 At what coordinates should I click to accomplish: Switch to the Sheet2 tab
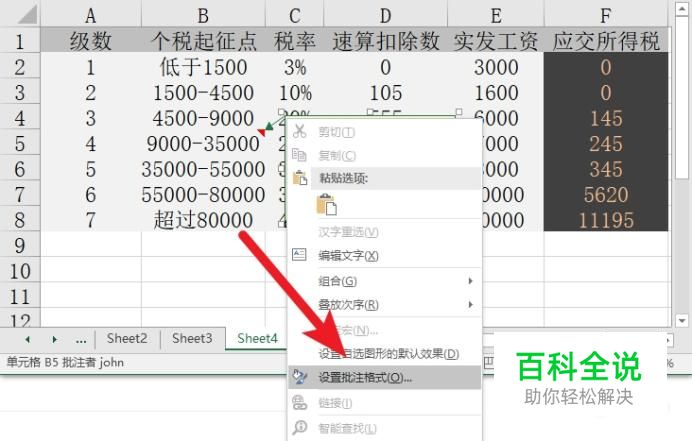point(127,339)
